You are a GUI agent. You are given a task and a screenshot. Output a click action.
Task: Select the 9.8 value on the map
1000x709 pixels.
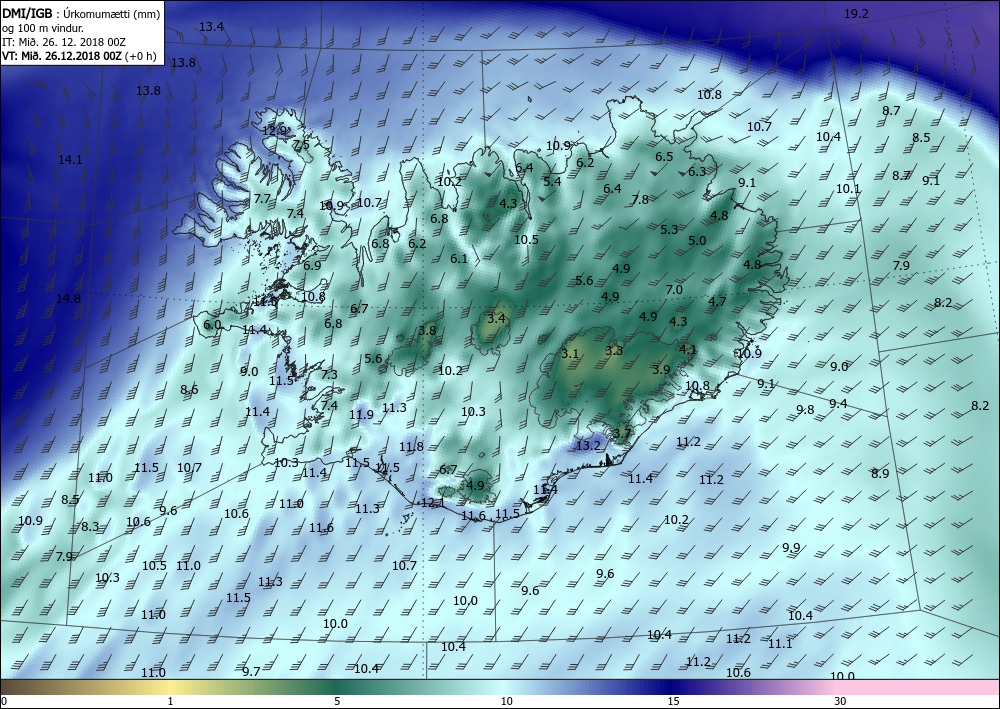tap(805, 410)
